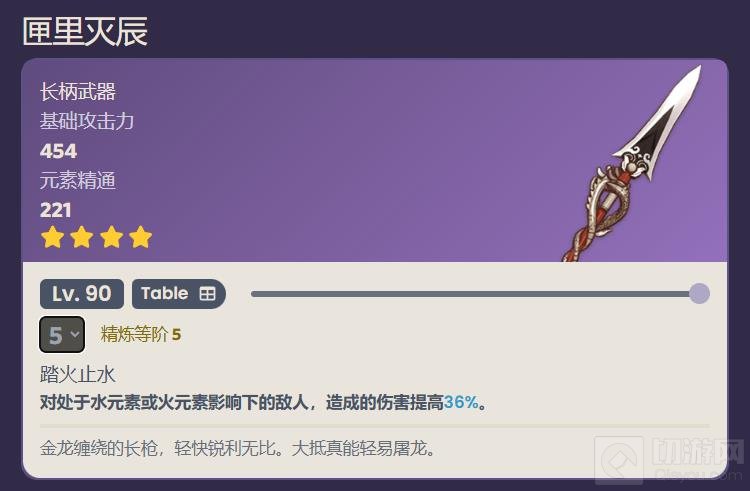This screenshot has height=491, width=750.
Task: Click the chevron in refinement selector
Action: (x=75, y=334)
